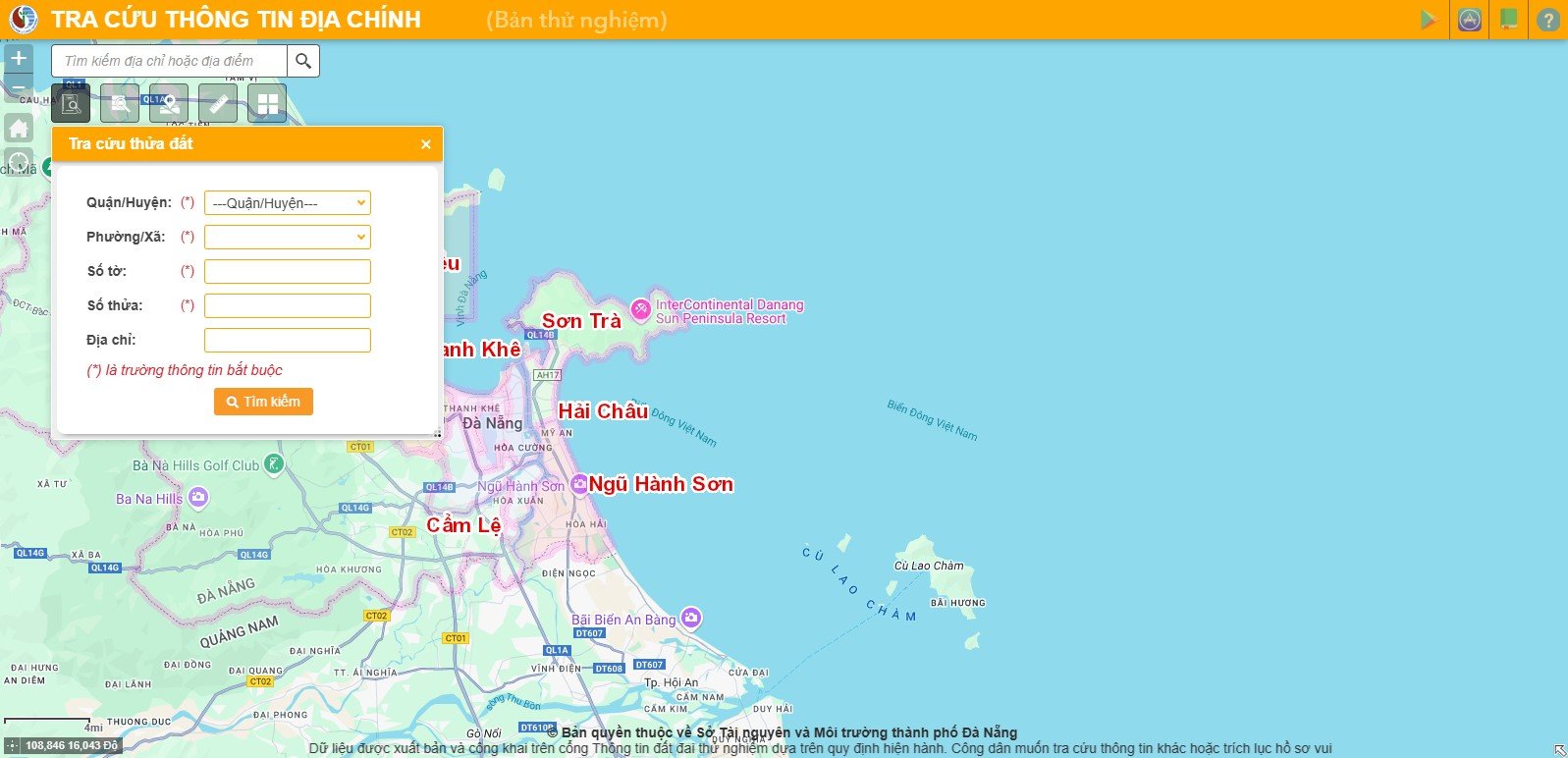This screenshot has width=1568, height=758.
Task: Open the green user guide book icon
Action: [x=1509, y=20]
